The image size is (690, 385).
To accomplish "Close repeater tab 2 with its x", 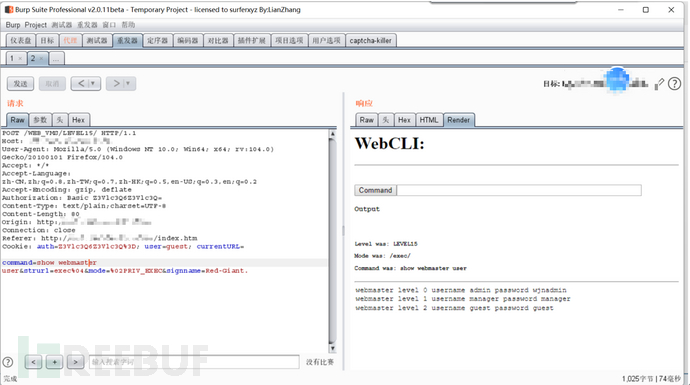I will pyautogui.click(x=41, y=59).
